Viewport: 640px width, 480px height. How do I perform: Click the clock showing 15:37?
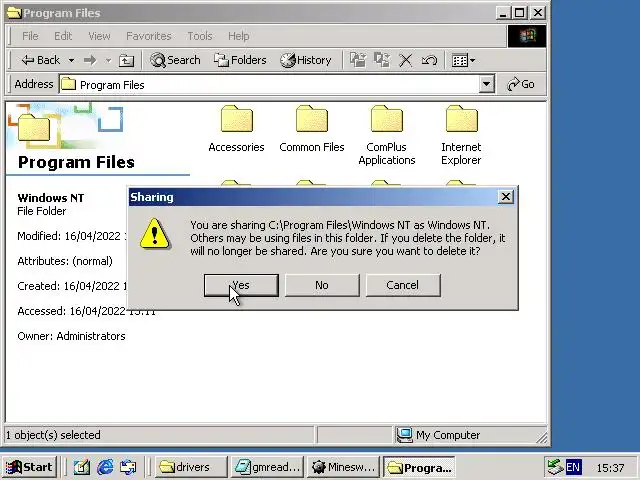(611, 468)
